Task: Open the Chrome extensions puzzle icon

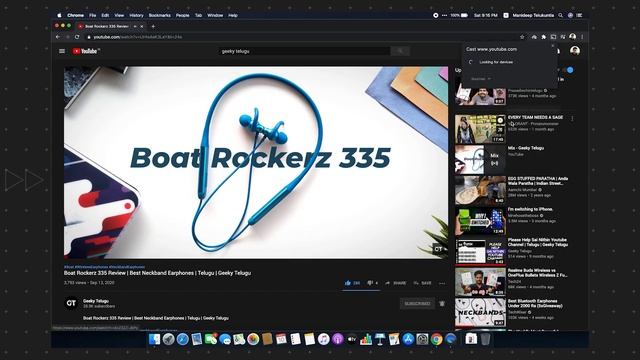Action: [x=544, y=37]
